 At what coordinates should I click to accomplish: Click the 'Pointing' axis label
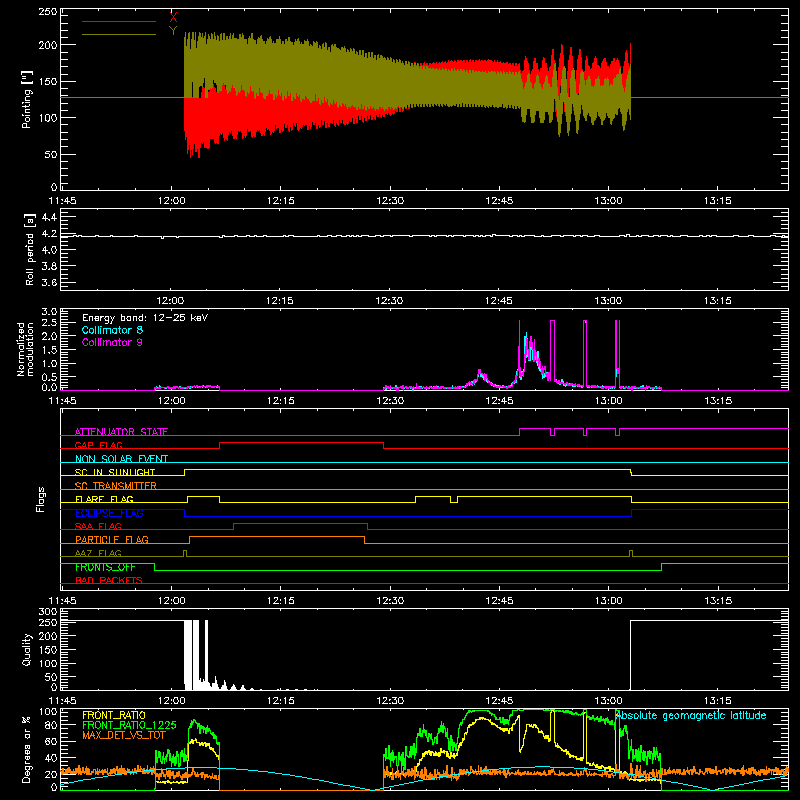(27, 99)
